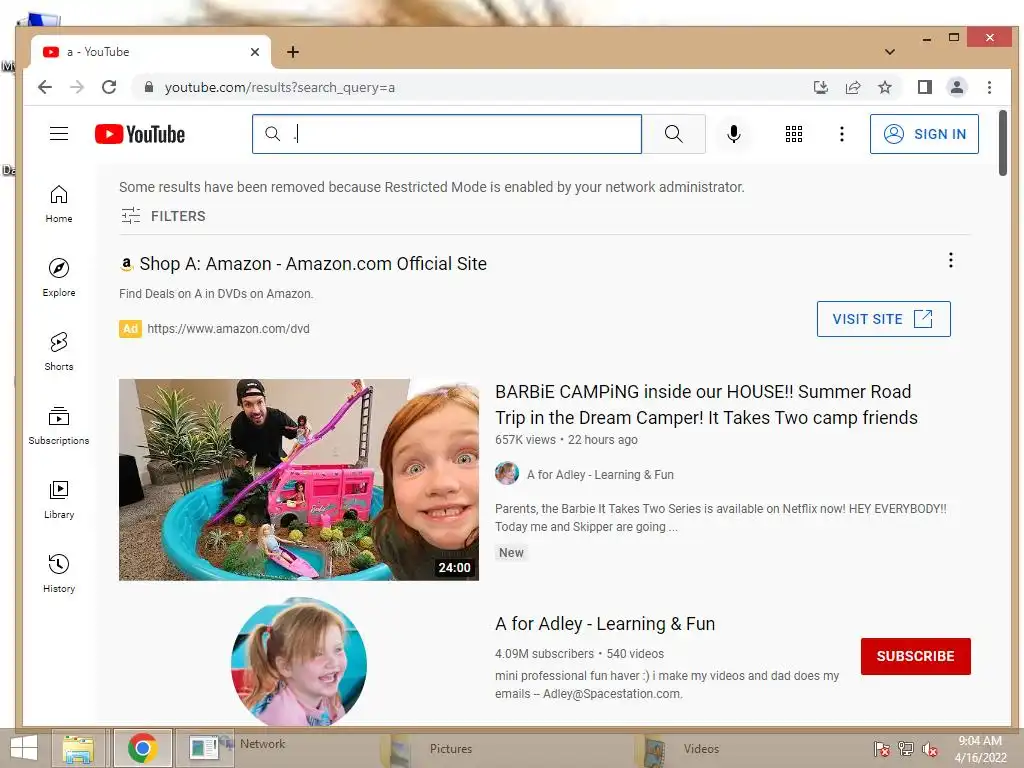The height and width of the screenshot is (768, 1024).
Task: Click the browser address bar URL
Action: pyautogui.click(x=280, y=88)
